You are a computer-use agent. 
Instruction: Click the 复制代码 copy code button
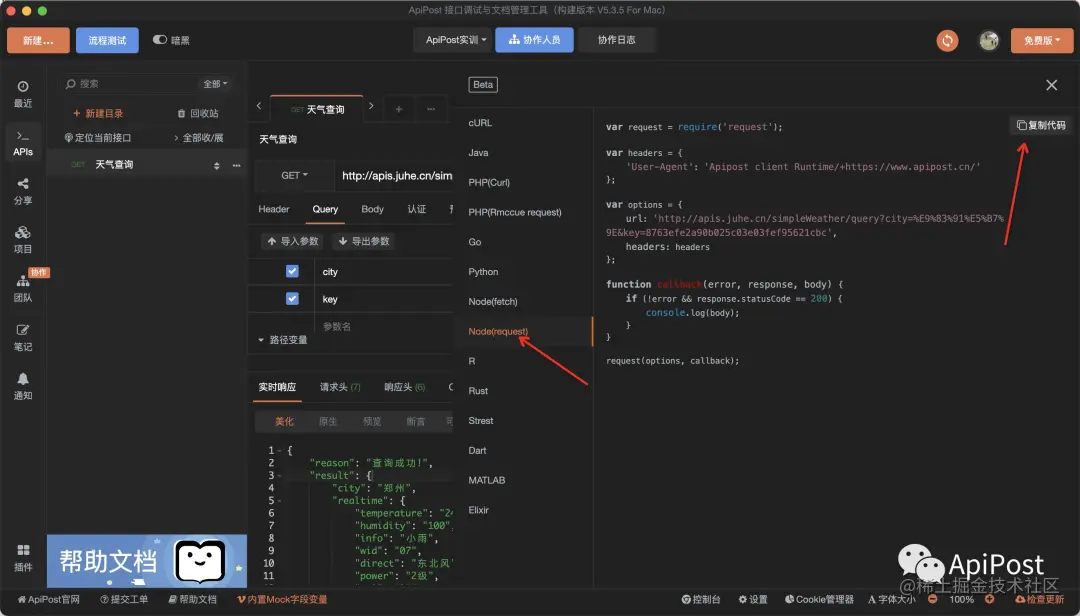pyautogui.click(x=1041, y=125)
